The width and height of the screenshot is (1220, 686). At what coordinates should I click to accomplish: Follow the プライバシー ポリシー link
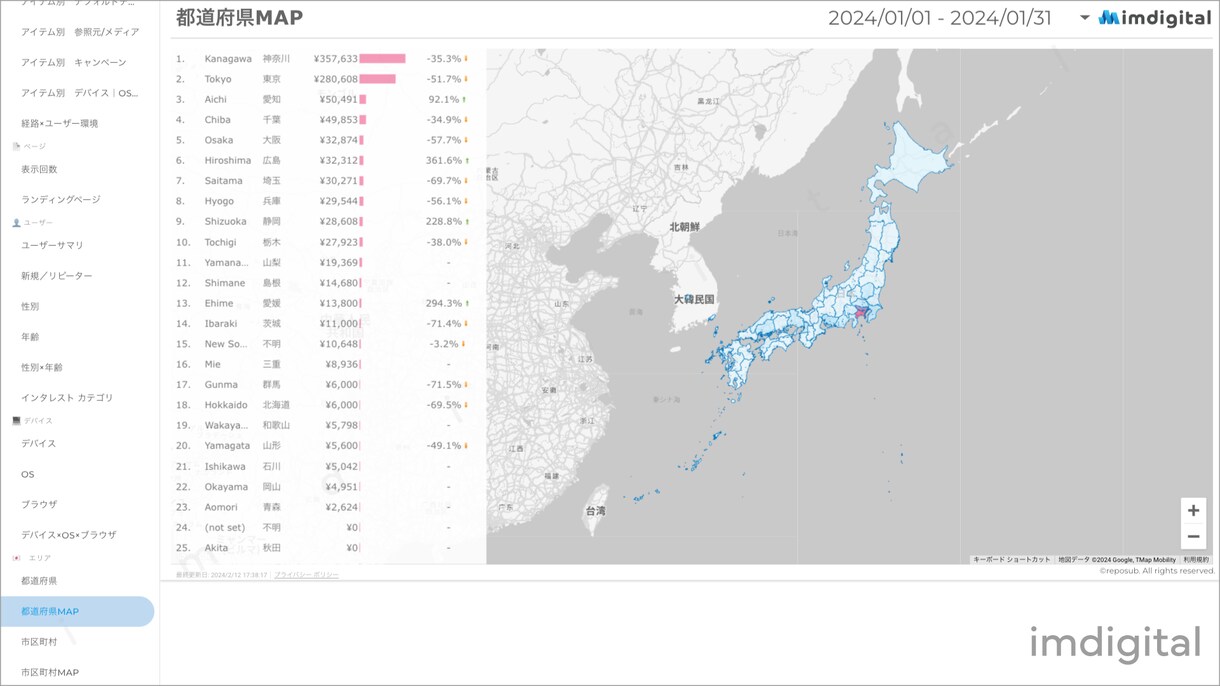pyautogui.click(x=307, y=575)
